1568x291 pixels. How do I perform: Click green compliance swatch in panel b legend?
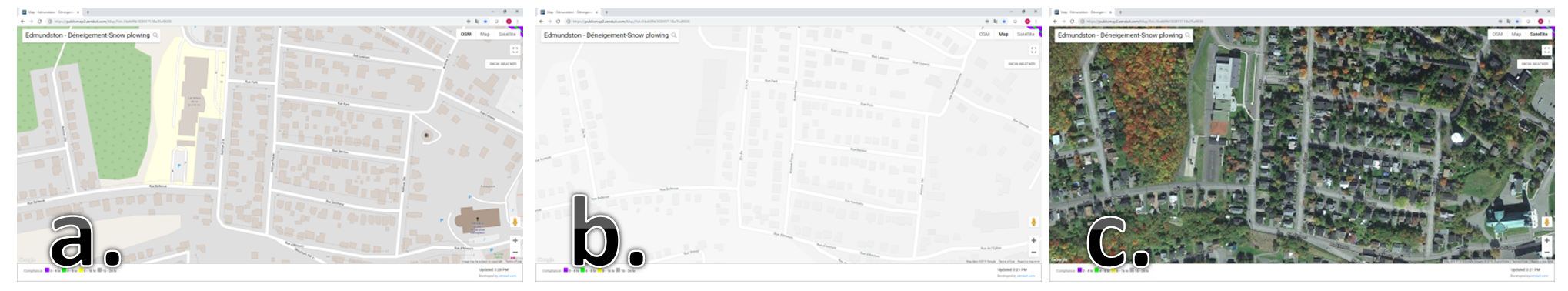coord(582,270)
